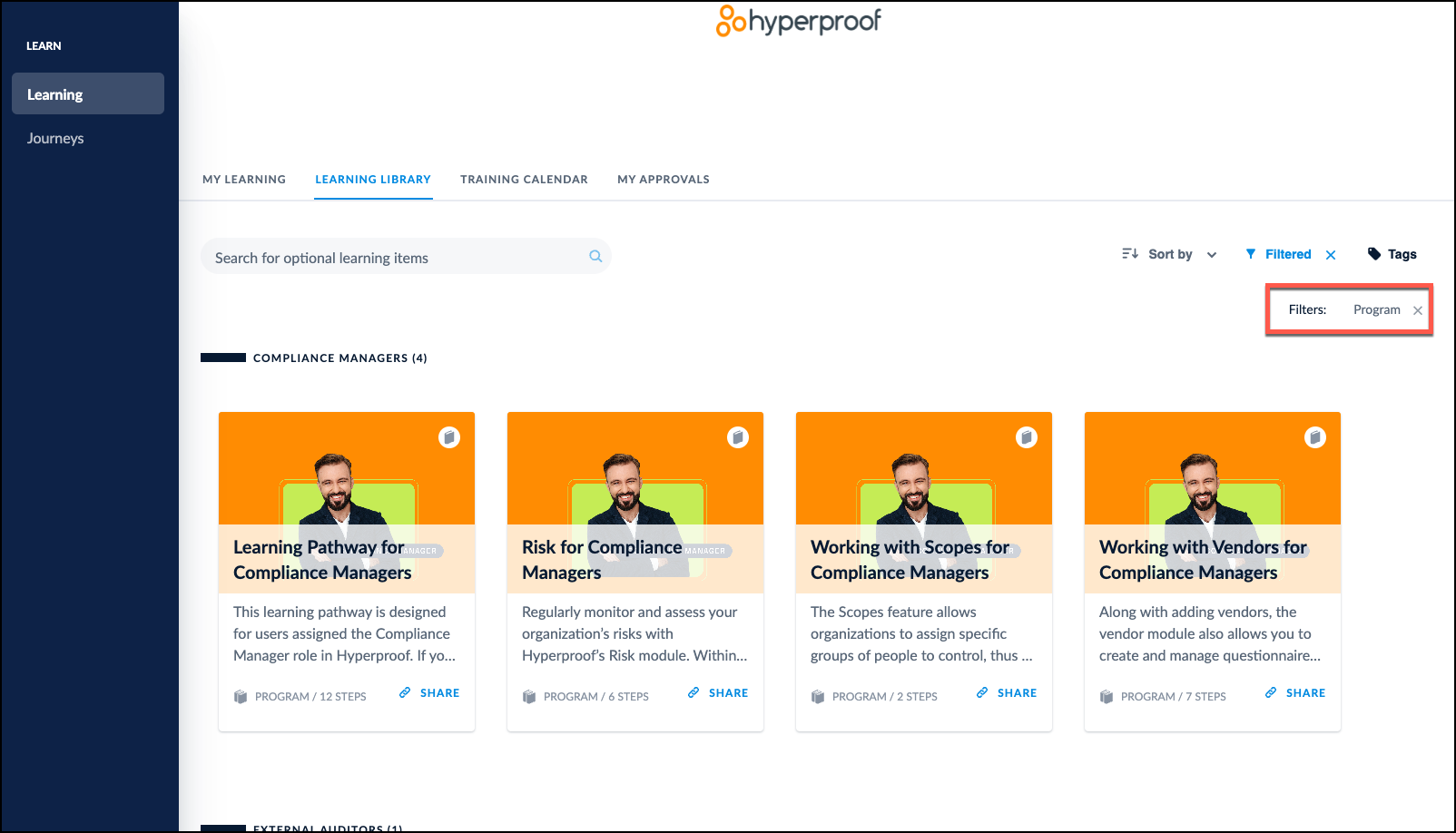This screenshot has width=1456, height=833.
Task: Click SHARE on Risk for Compliance Managers card
Action: coord(728,692)
